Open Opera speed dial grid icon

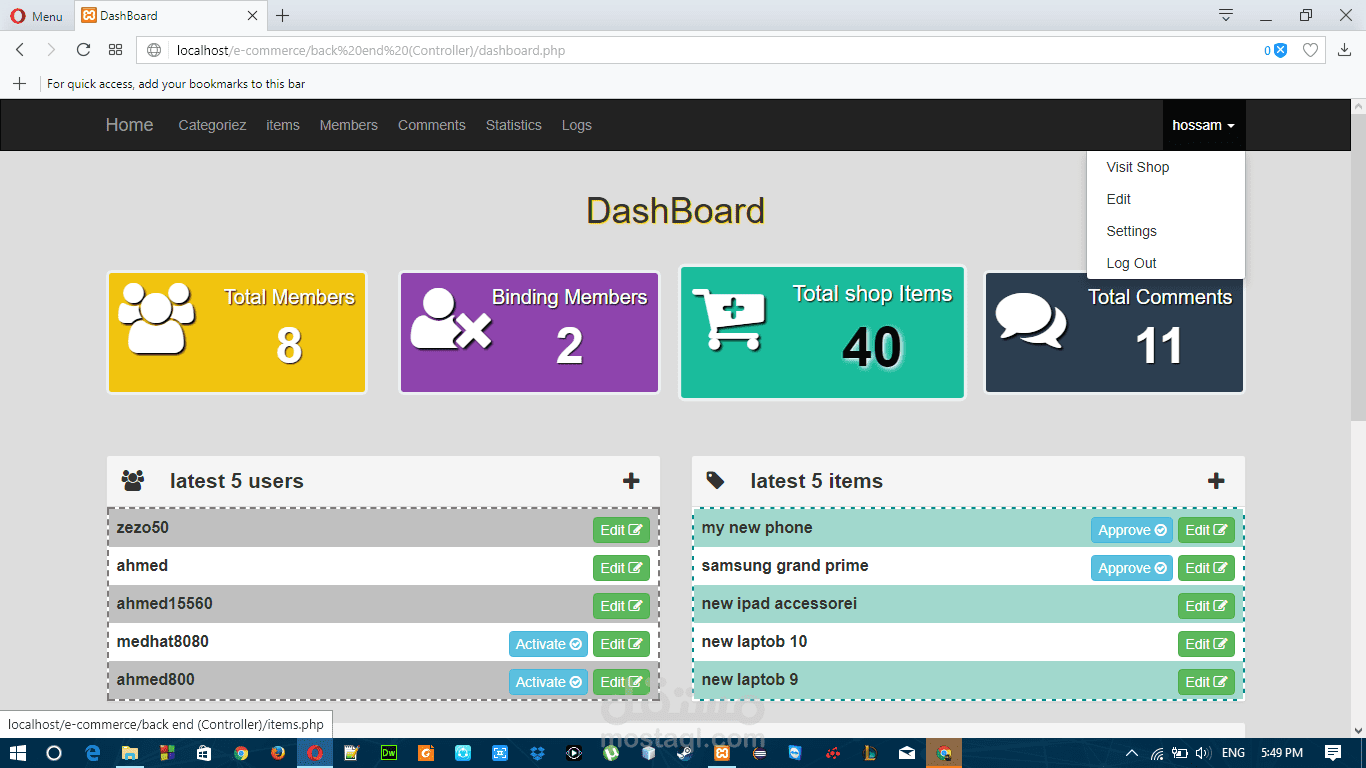click(x=115, y=50)
